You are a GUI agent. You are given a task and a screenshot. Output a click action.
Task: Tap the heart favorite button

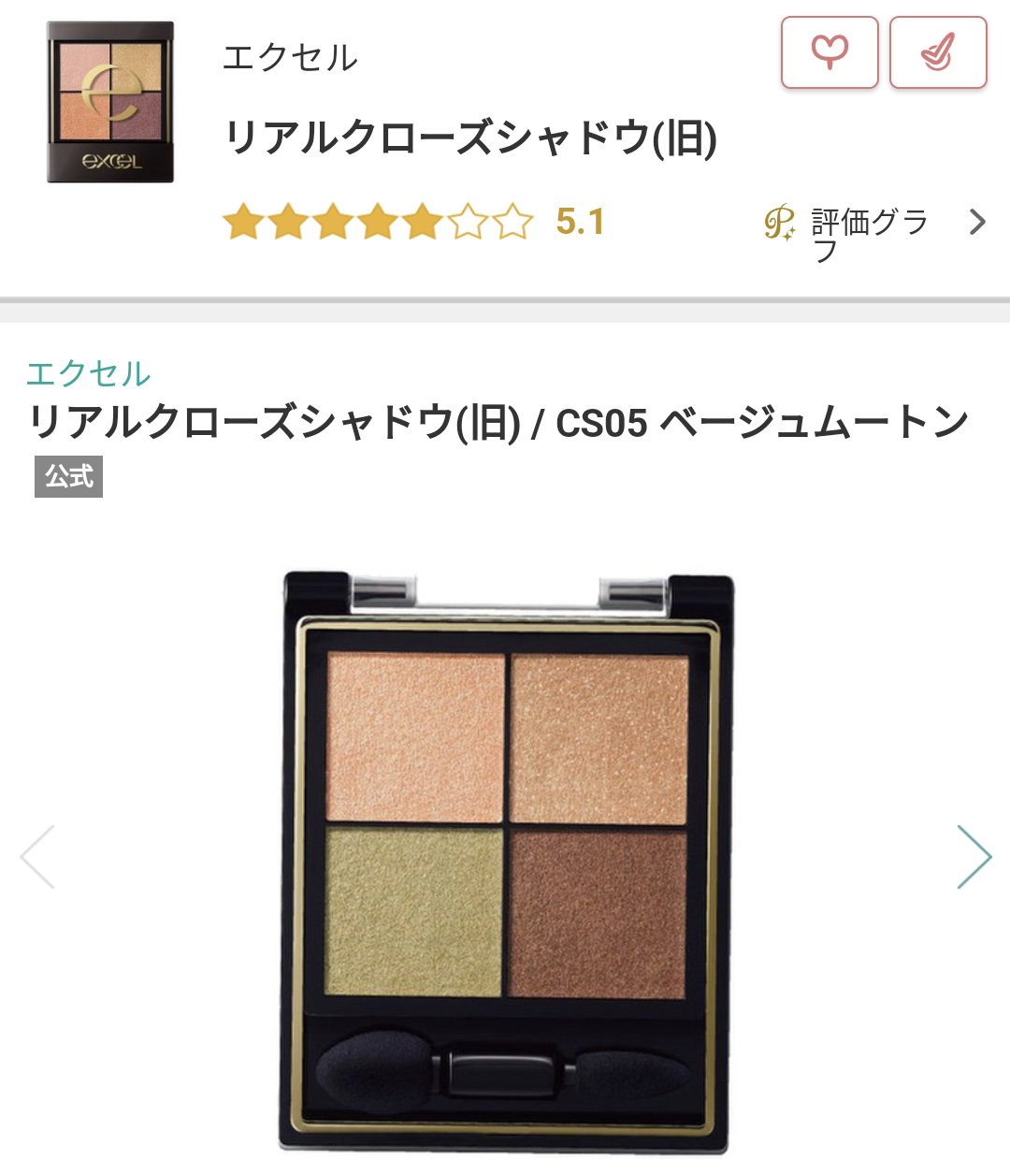click(x=830, y=52)
